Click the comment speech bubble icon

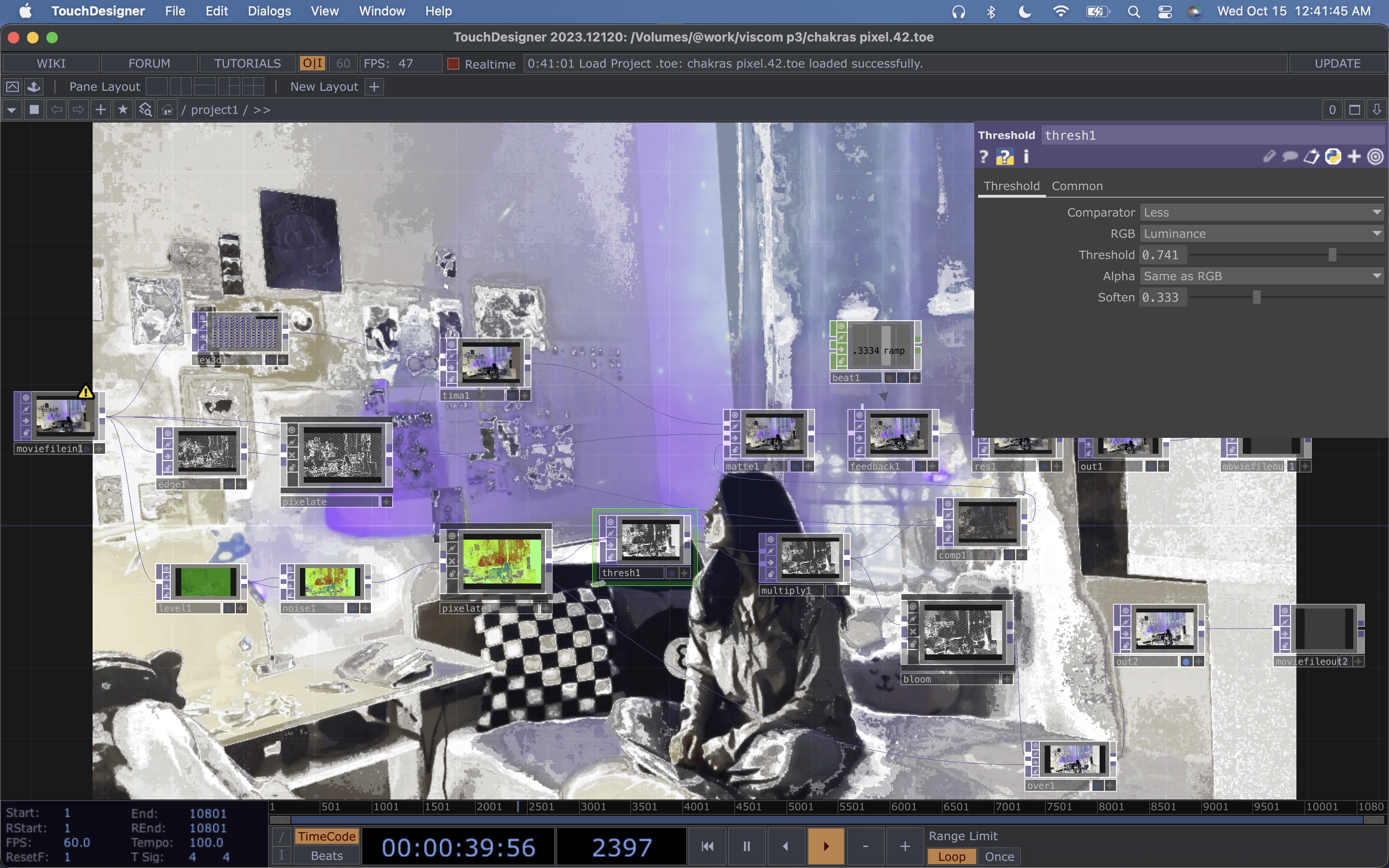pos(1290,157)
